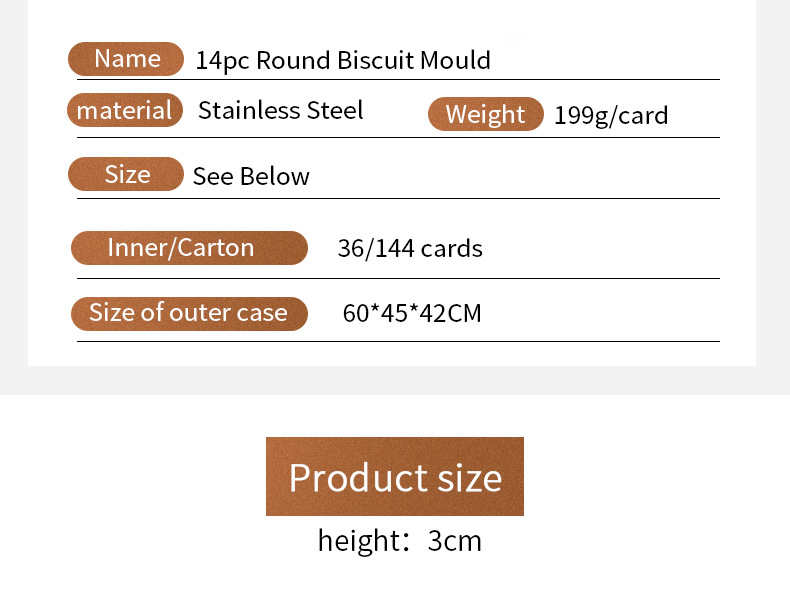
Task: Select the 36/144 cards value
Action: [x=410, y=249]
